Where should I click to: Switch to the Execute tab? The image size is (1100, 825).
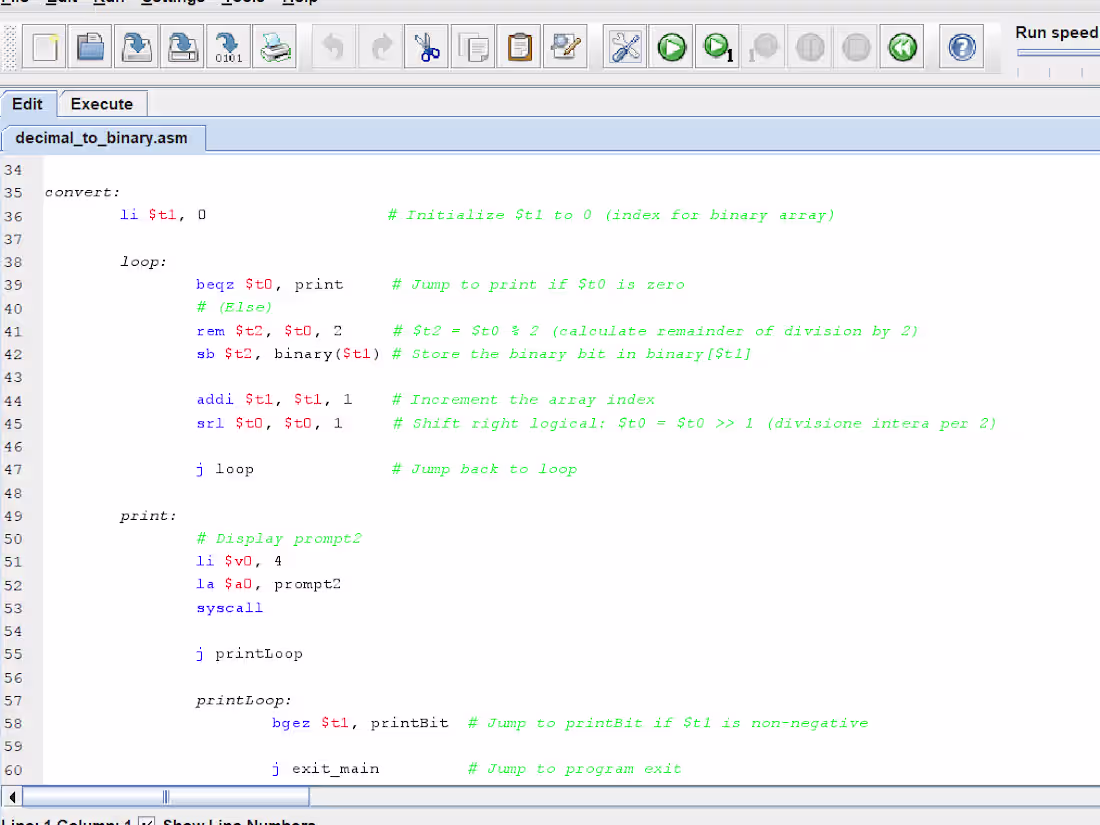pos(102,104)
